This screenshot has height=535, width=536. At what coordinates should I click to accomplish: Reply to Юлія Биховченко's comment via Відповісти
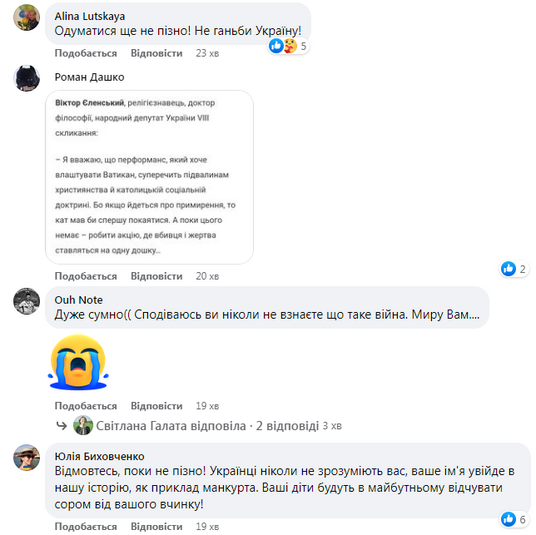pos(157,526)
